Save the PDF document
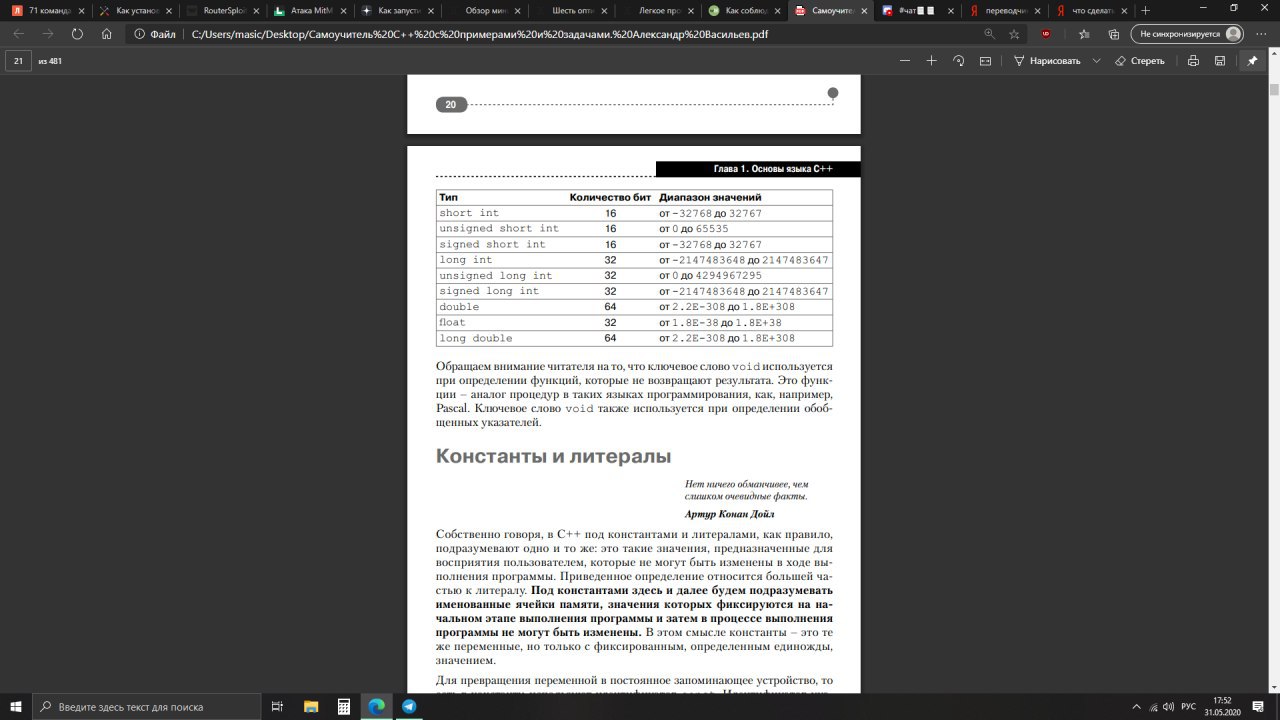 [x=1220, y=61]
